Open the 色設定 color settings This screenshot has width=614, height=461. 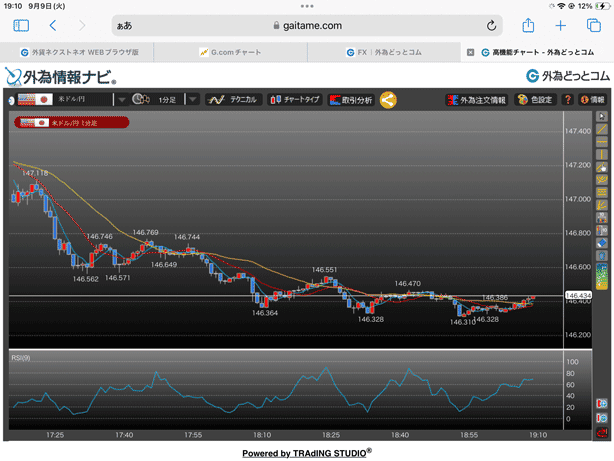point(535,100)
